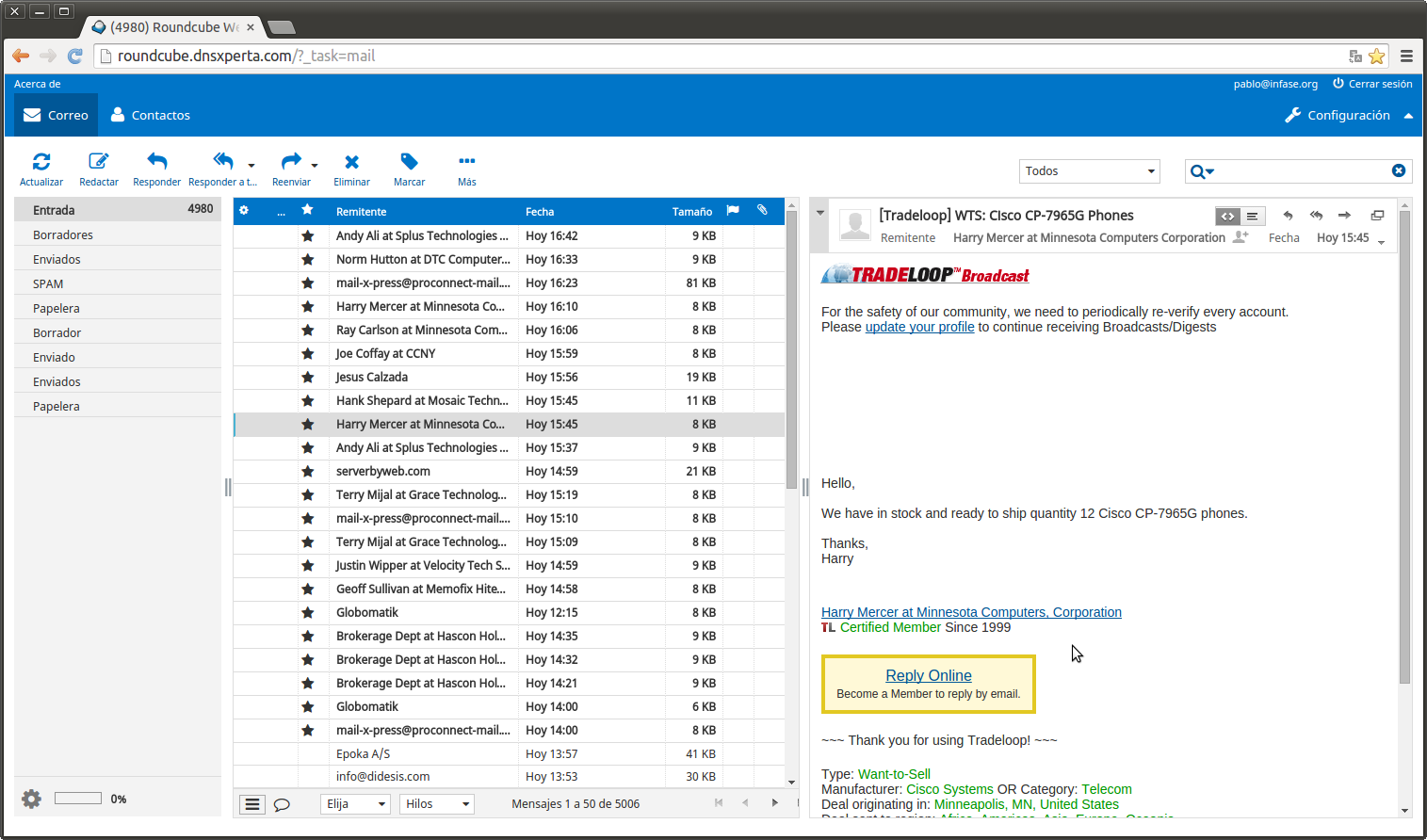Switch to list view mode

251,804
